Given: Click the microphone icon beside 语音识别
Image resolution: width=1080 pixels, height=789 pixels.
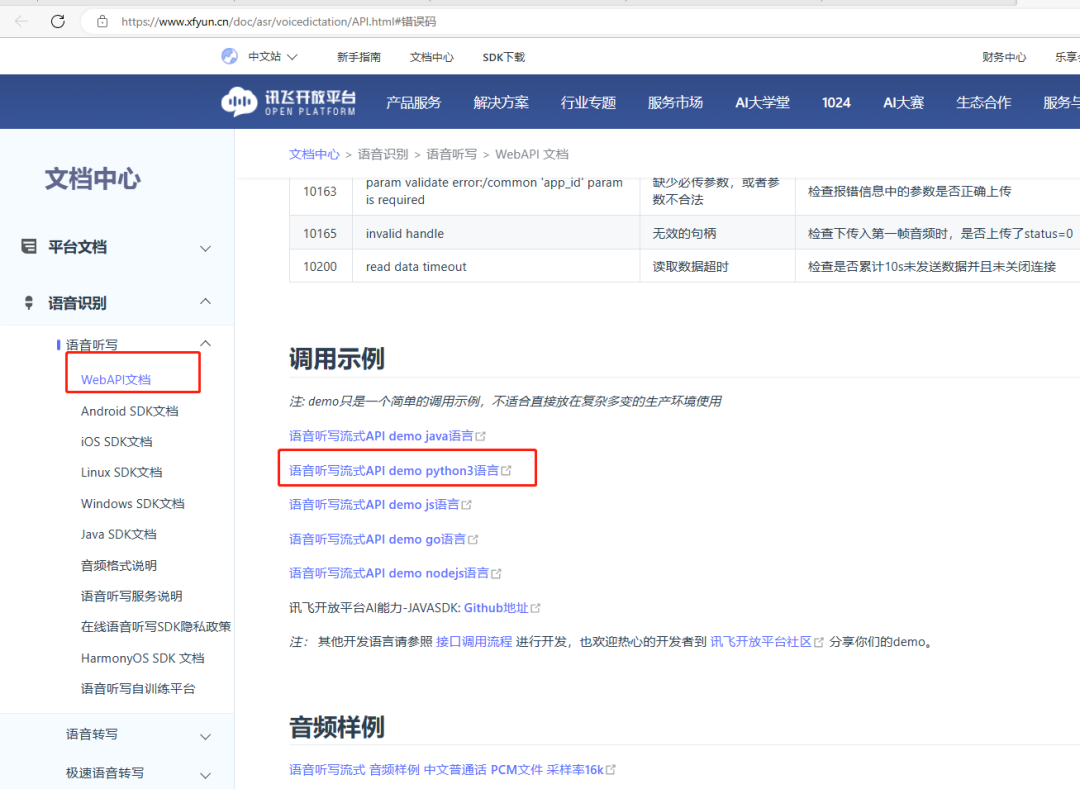Looking at the screenshot, I should (28, 303).
